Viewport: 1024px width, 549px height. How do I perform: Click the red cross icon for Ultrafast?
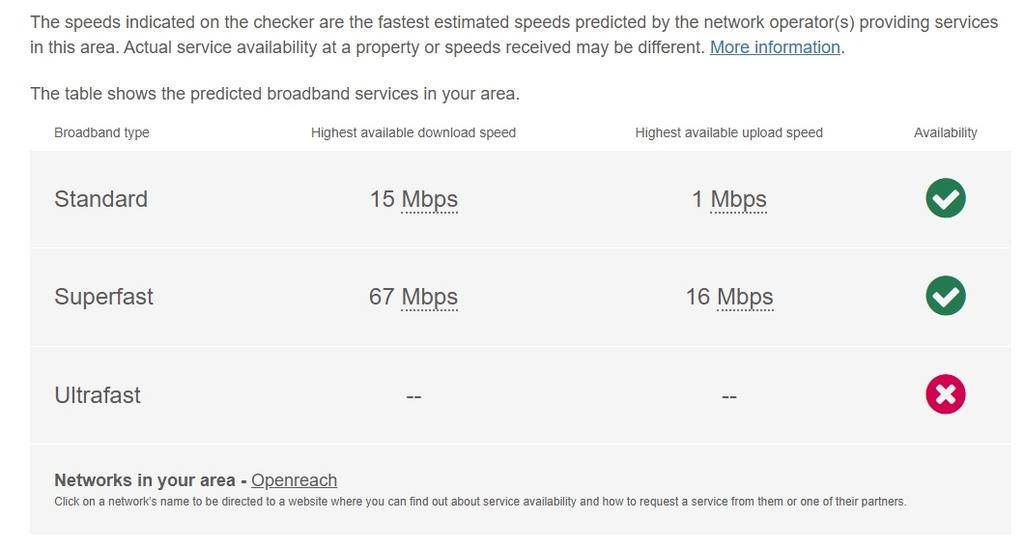[945, 394]
